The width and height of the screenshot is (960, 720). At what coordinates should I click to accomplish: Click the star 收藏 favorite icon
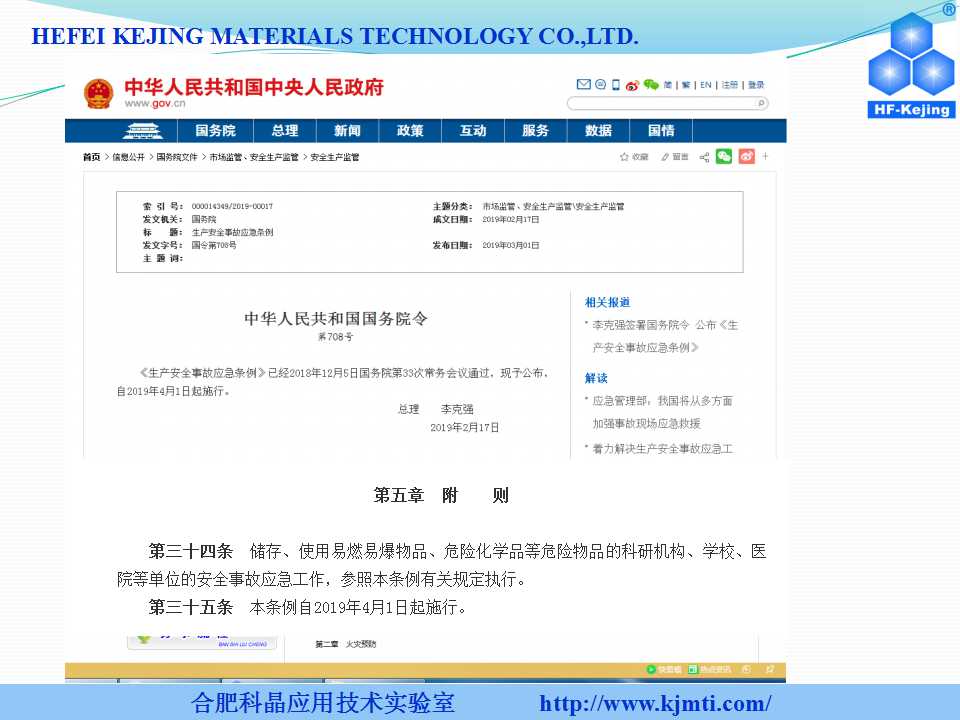point(624,157)
